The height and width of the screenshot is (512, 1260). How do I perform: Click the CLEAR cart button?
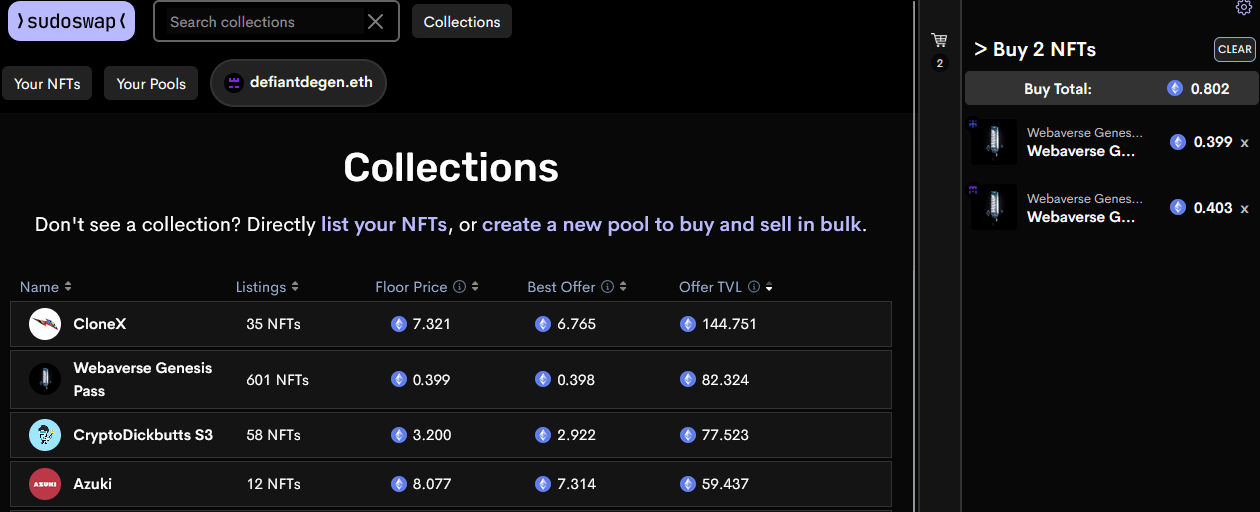point(1235,49)
